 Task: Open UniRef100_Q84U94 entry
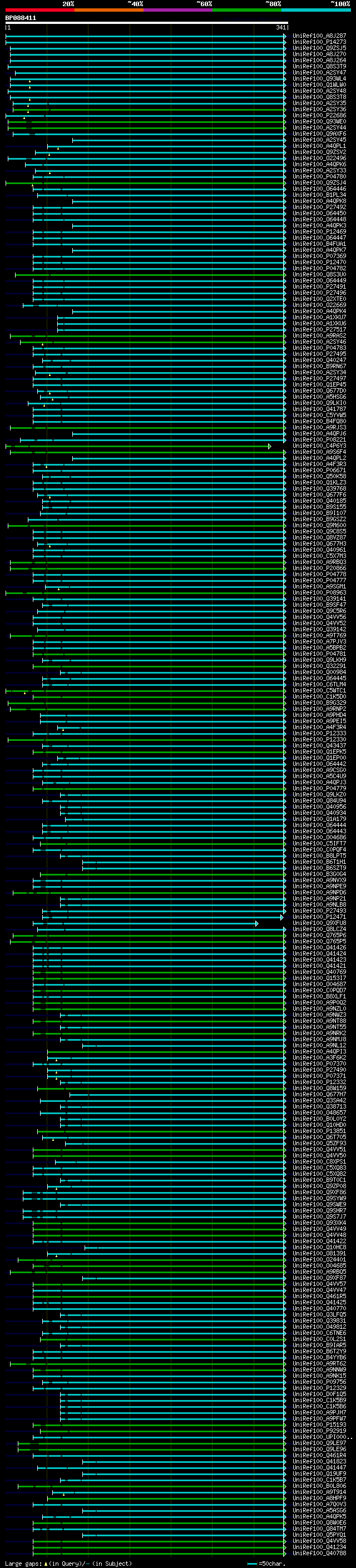(319, 800)
